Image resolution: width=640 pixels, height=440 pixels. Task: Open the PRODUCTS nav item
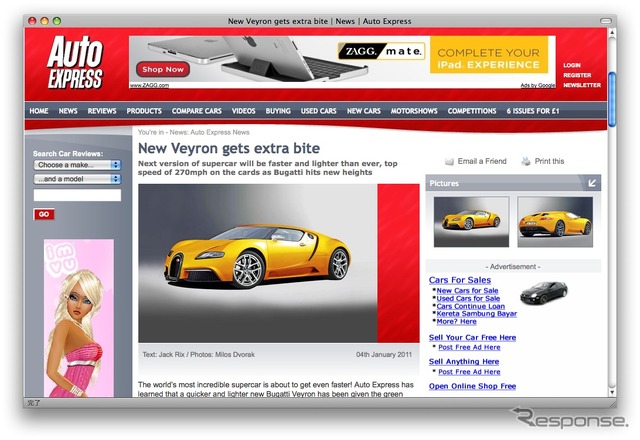(x=144, y=111)
